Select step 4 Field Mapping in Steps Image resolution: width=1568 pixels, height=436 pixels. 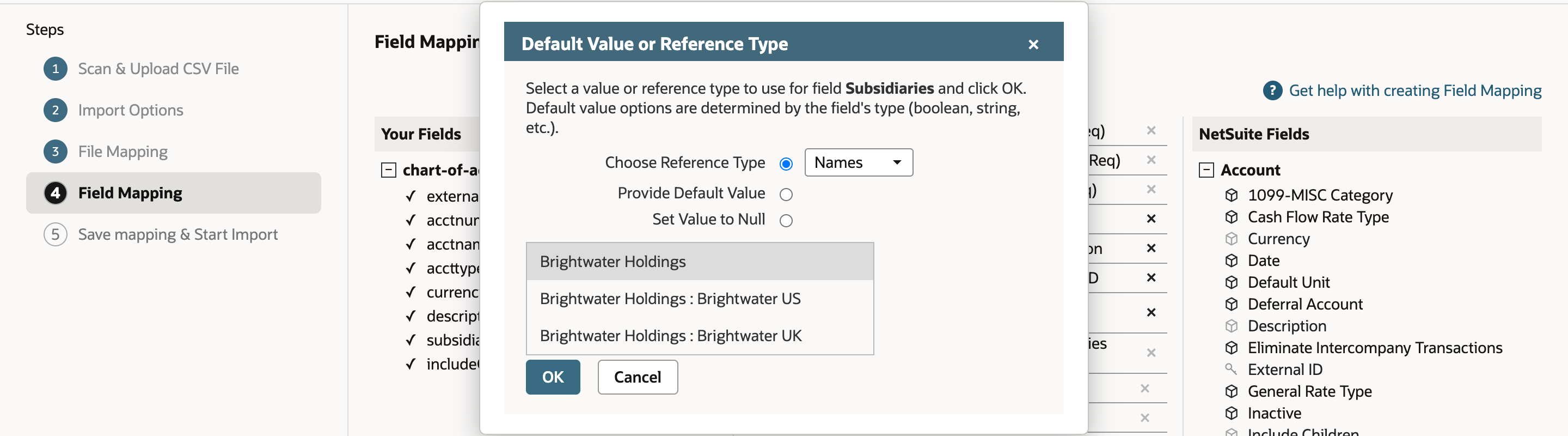pos(174,193)
